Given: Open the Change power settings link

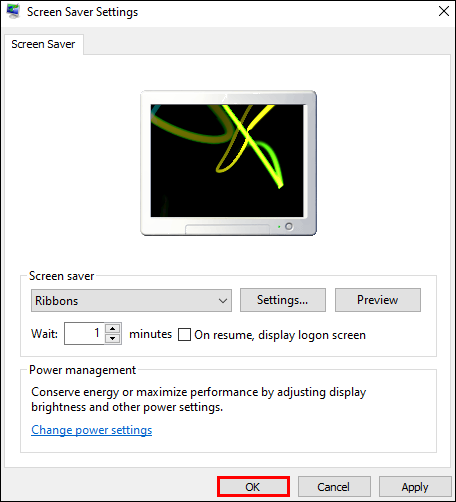Looking at the screenshot, I should (x=92, y=430).
